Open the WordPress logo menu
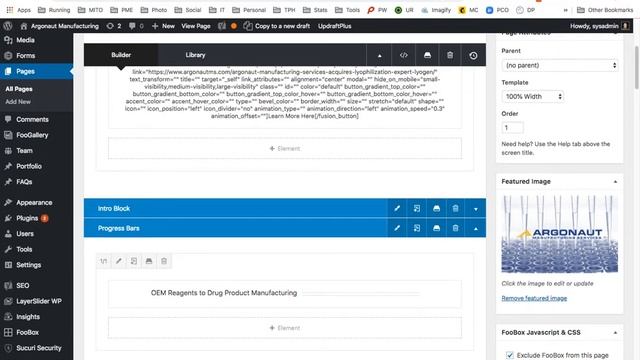640x360 pixels. (8, 26)
